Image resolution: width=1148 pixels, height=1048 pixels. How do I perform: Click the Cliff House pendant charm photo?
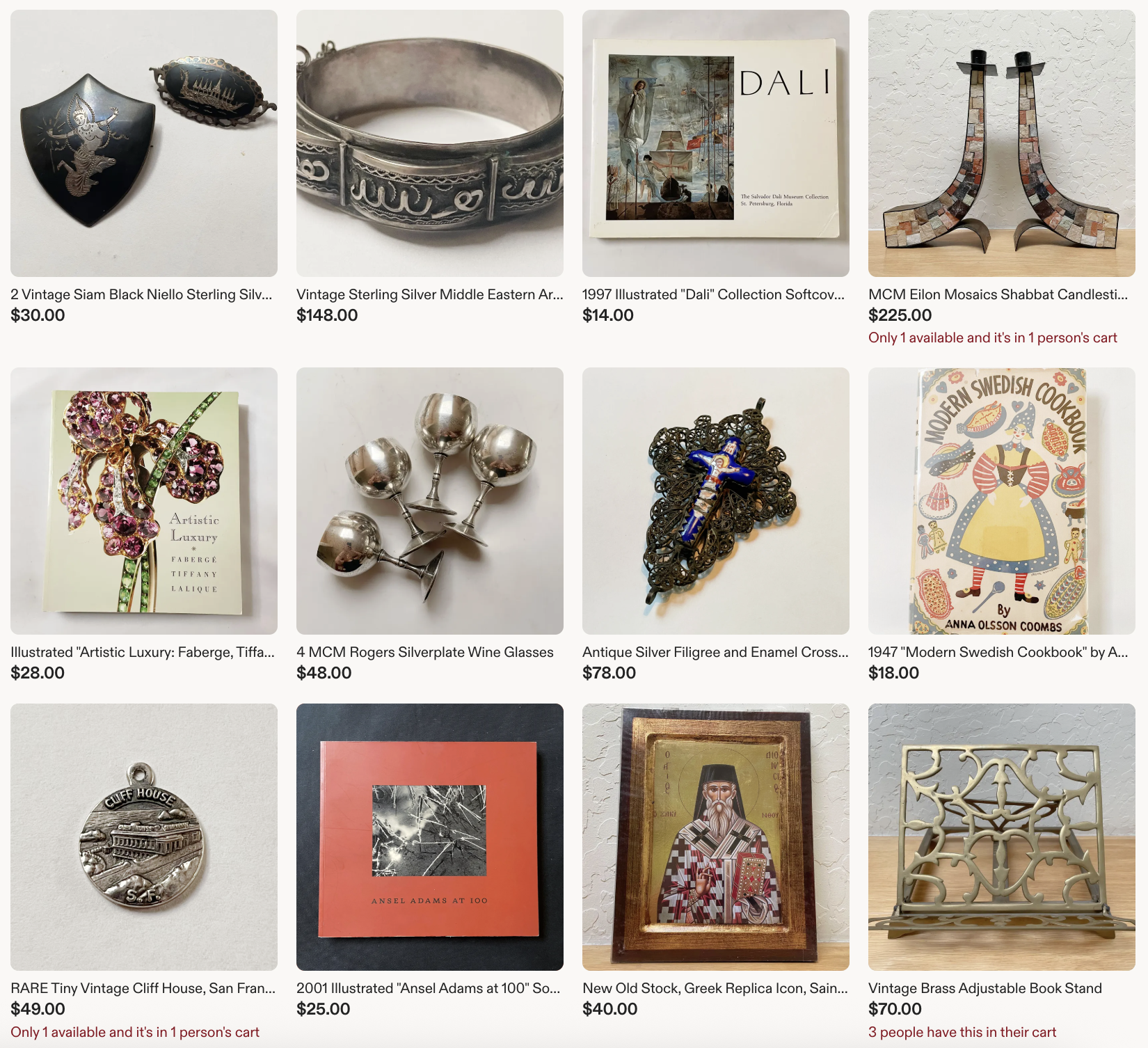click(144, 837)
